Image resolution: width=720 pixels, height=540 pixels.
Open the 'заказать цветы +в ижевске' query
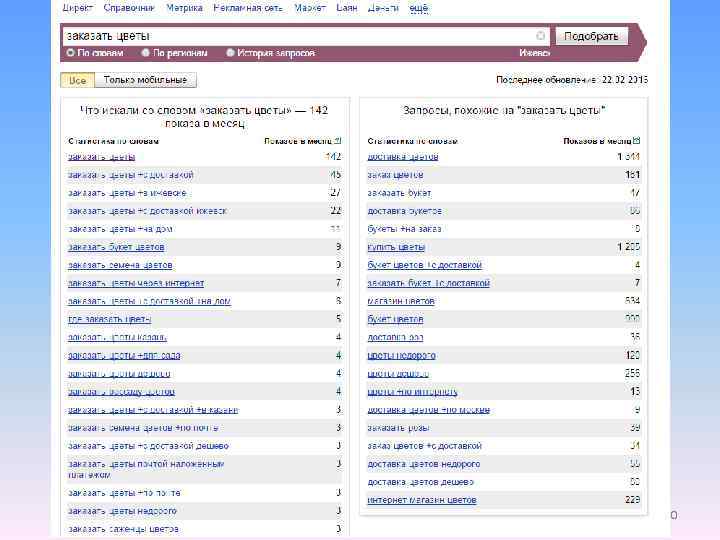(127, 193)
